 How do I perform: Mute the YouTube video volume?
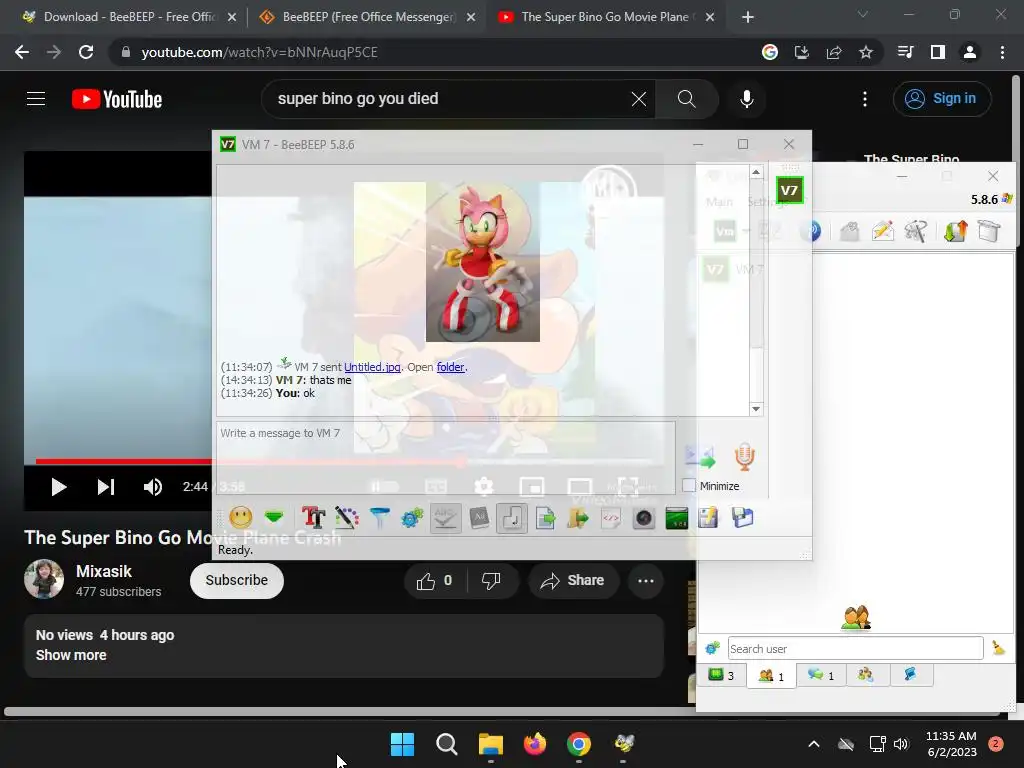pyautogui.click(x=153, y=487)
